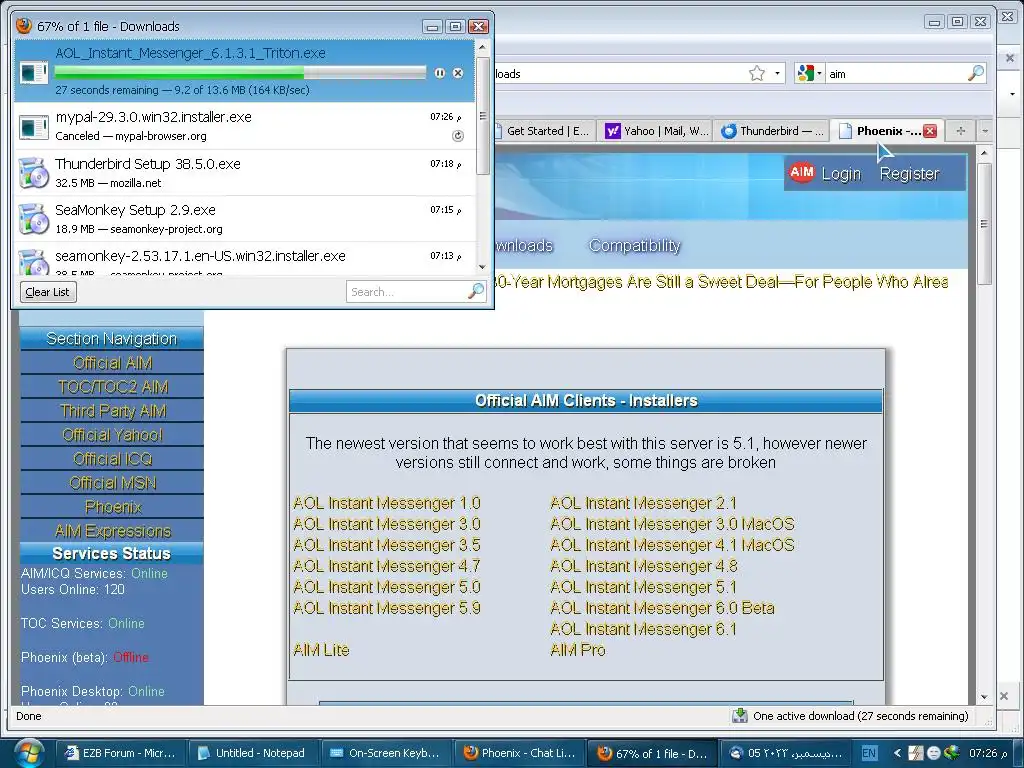Select the mypal-29.3.0.win32.installer.exe file icon
Screen dimensions: 1024x768
(33, 127)
